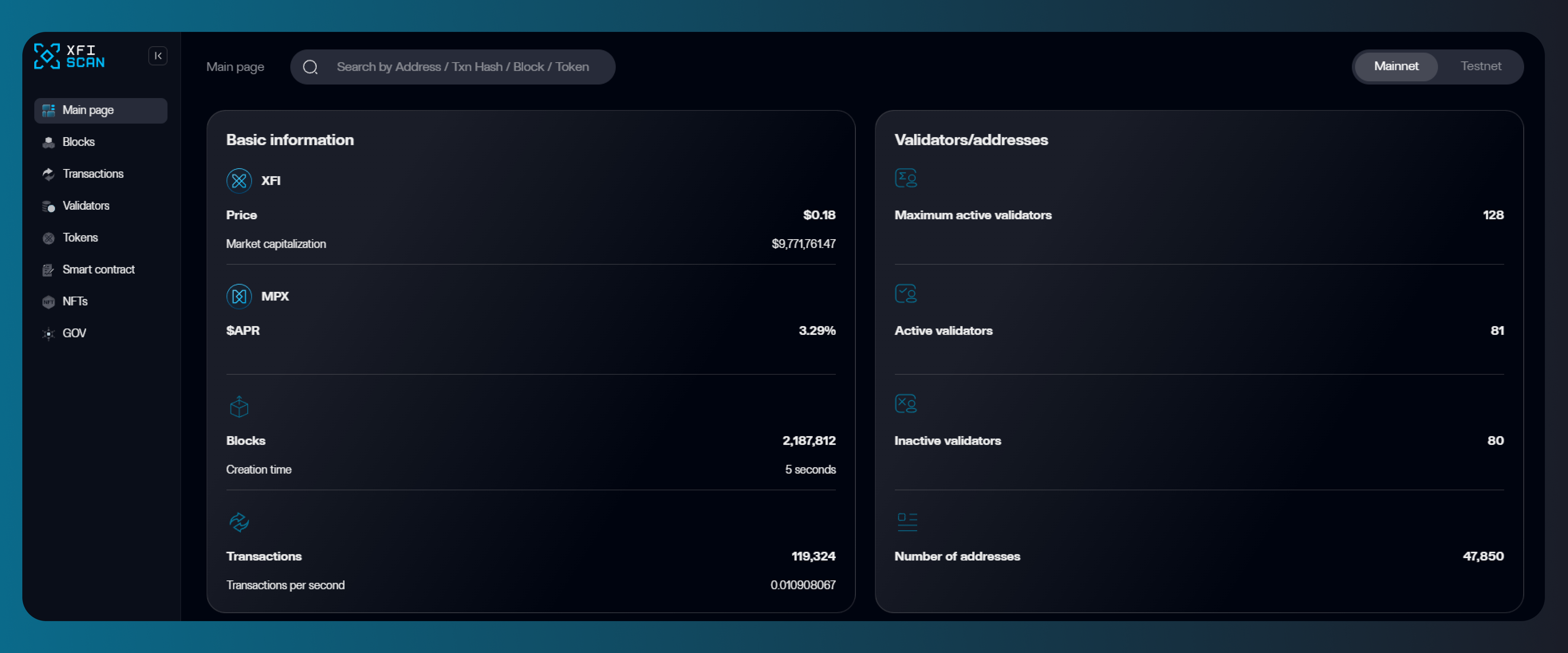Open GOV in the sidebar

coord(74,333)
